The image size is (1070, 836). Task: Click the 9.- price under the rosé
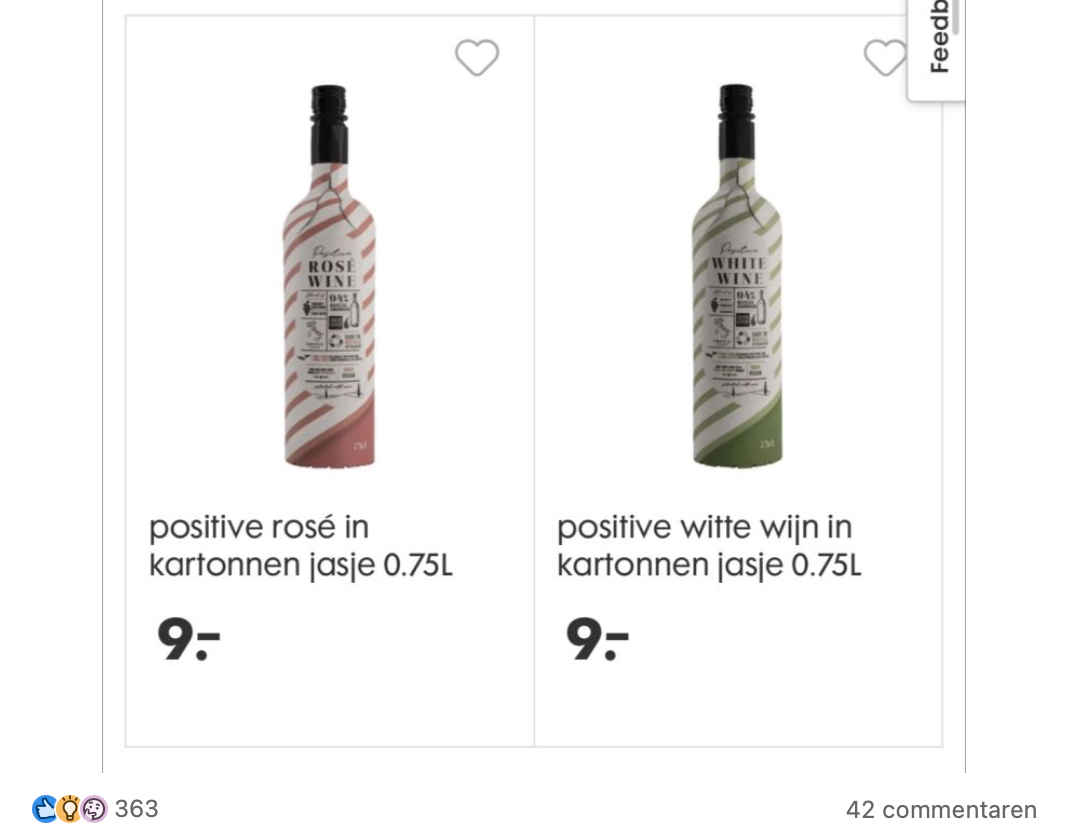click(x=188, y=640)
